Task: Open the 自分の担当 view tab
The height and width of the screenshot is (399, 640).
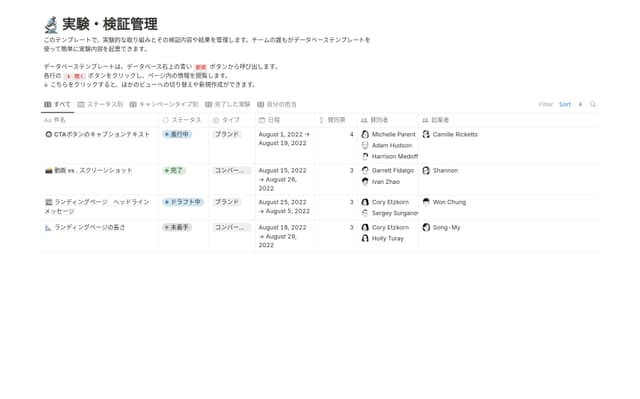Action: [x=277, y=104]
